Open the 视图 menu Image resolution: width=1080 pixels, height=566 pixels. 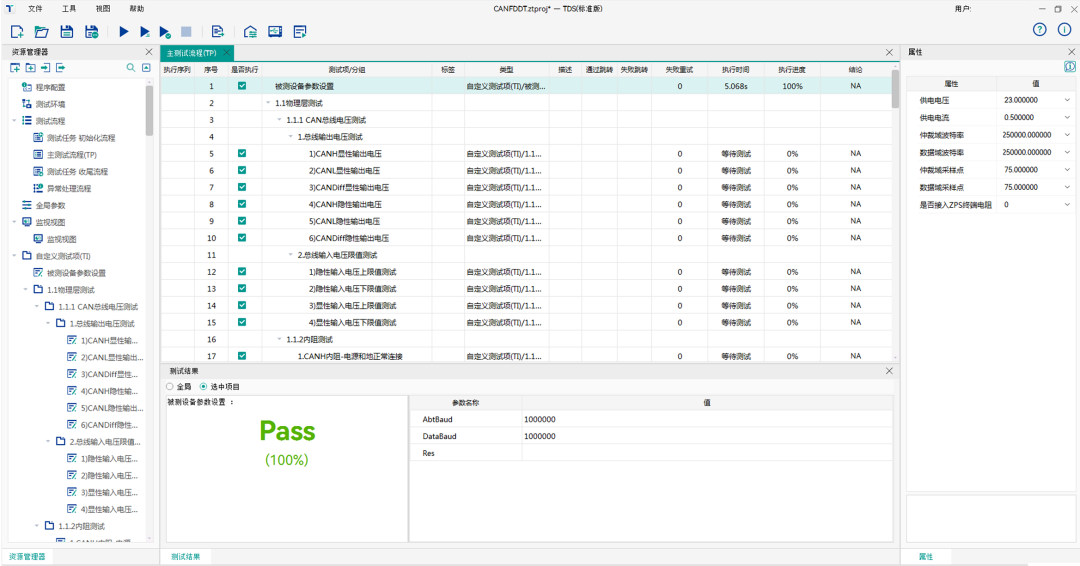103,9
